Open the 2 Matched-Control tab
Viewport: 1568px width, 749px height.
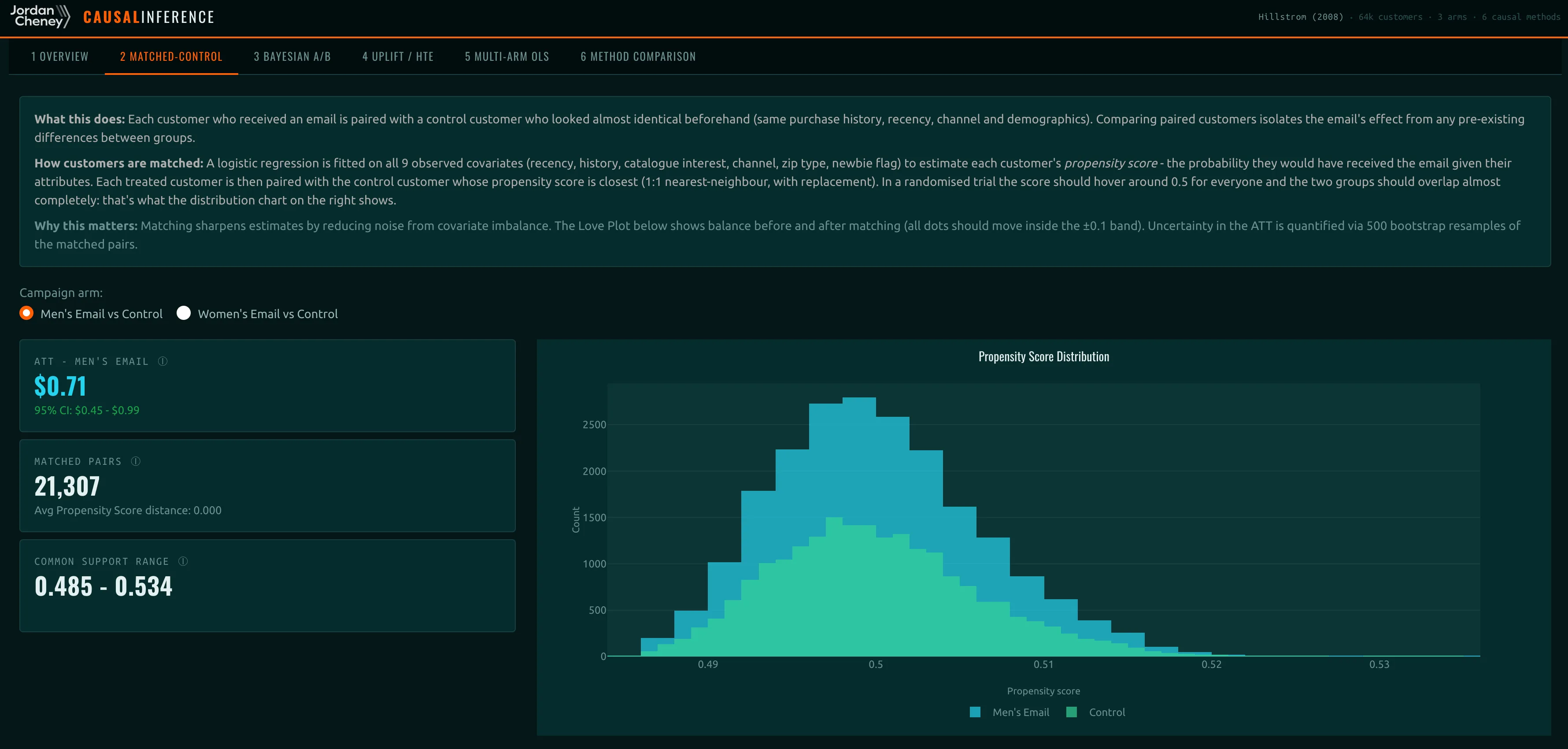click(x=171, y=57)
